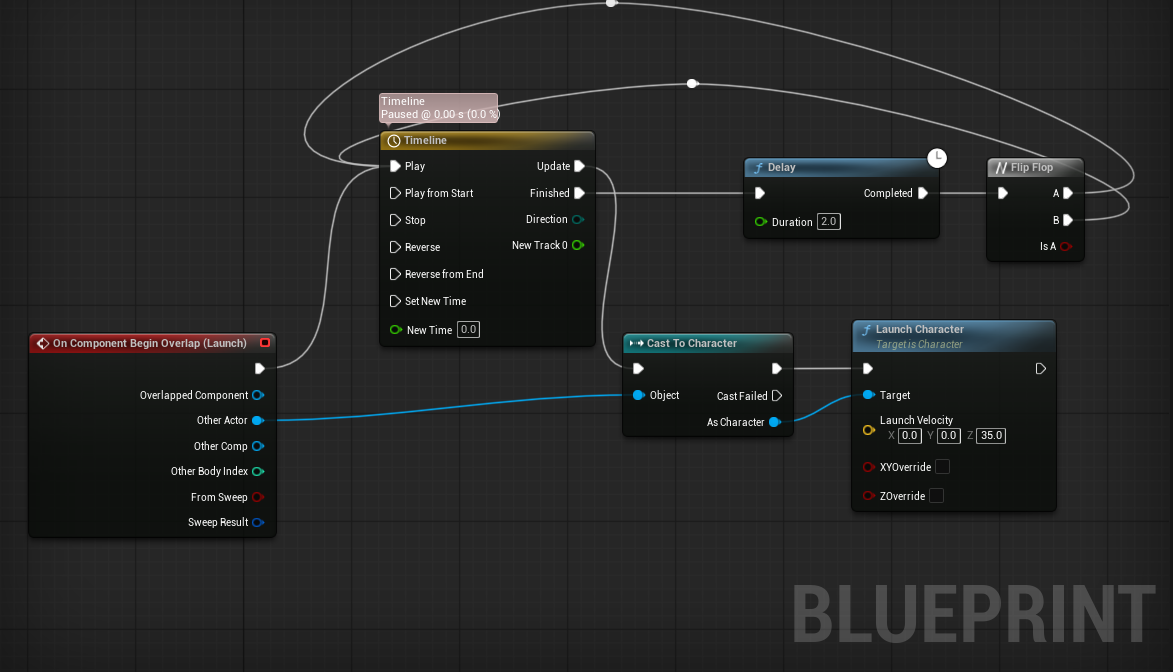This screenshot has width=1173, height=672.
Task: Click the Overlapped Component output pin
Action: (258, 395)
